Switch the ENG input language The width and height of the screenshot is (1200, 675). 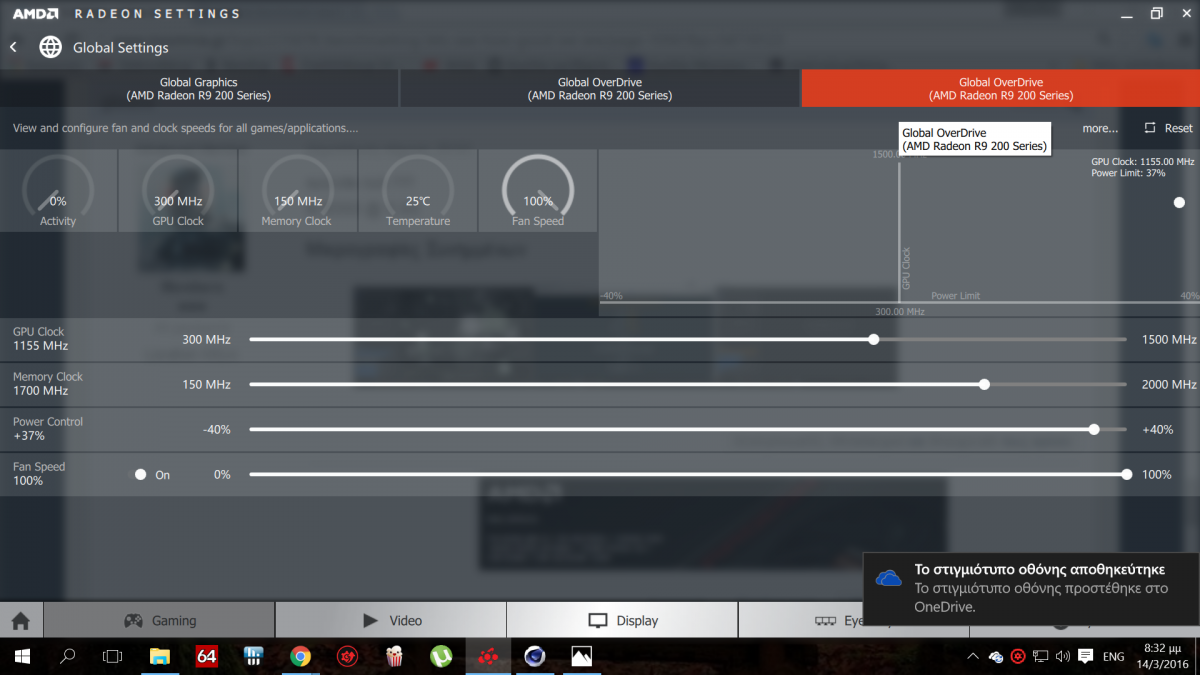[1113, 657]
